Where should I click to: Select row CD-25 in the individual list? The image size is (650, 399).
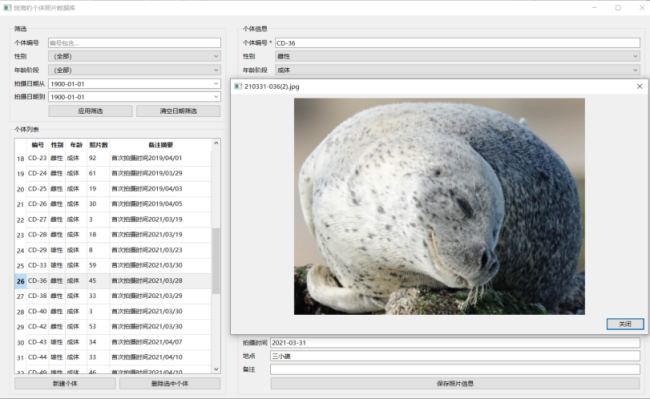point(119,189)
